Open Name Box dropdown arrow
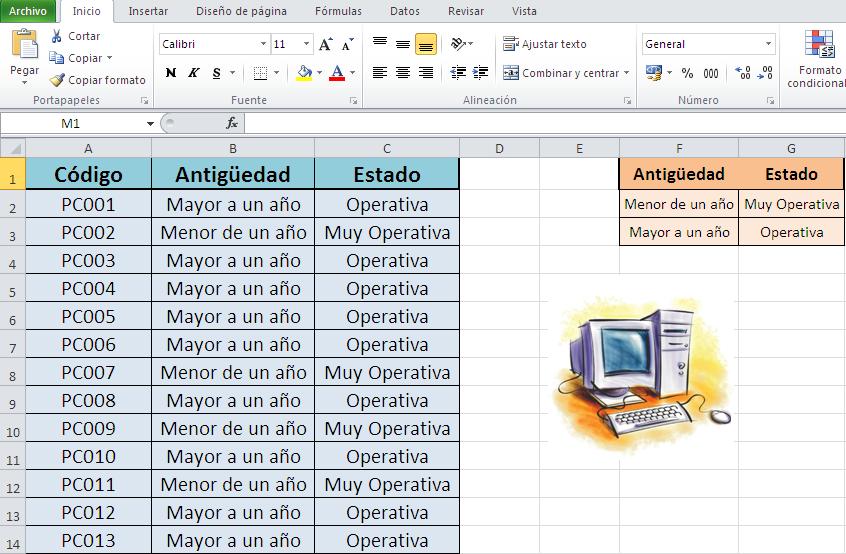This screenshot has height=554, width=846. [x=150, y=124]
